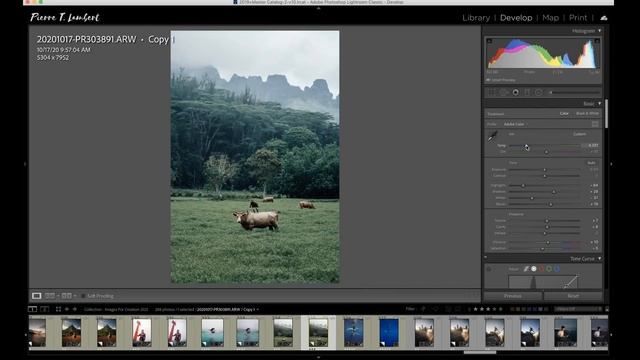Click the filmstrip go back arrow
Screen dimensions: 640x360
tap(67, 309)
